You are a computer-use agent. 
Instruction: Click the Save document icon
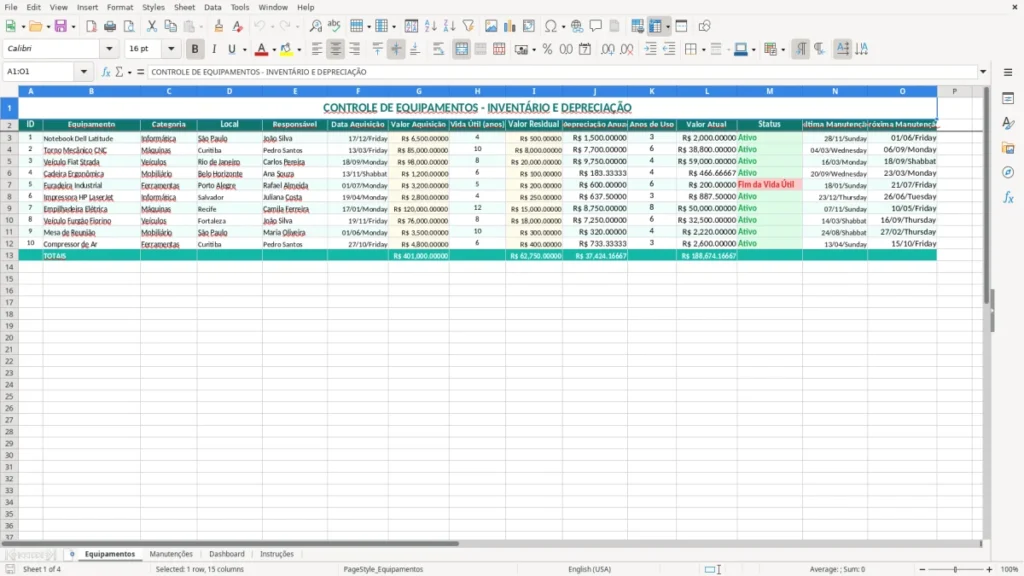coord(60,26)
